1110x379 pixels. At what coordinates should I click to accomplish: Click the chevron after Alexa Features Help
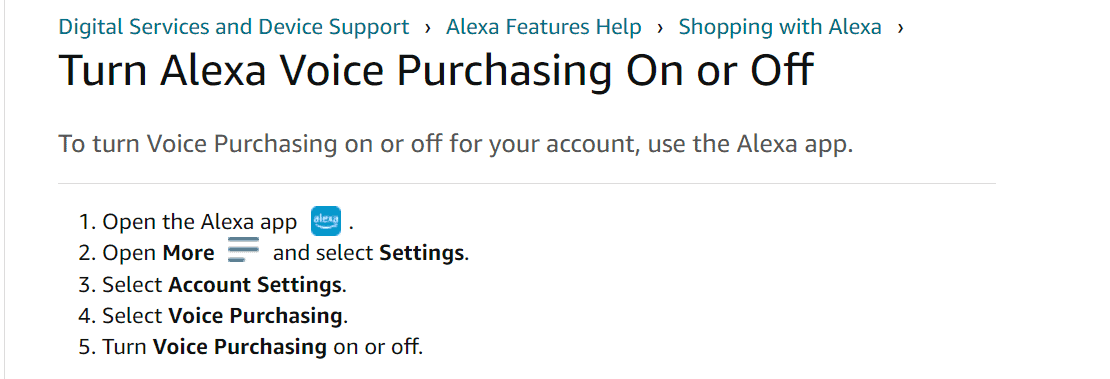pos(660,28)
